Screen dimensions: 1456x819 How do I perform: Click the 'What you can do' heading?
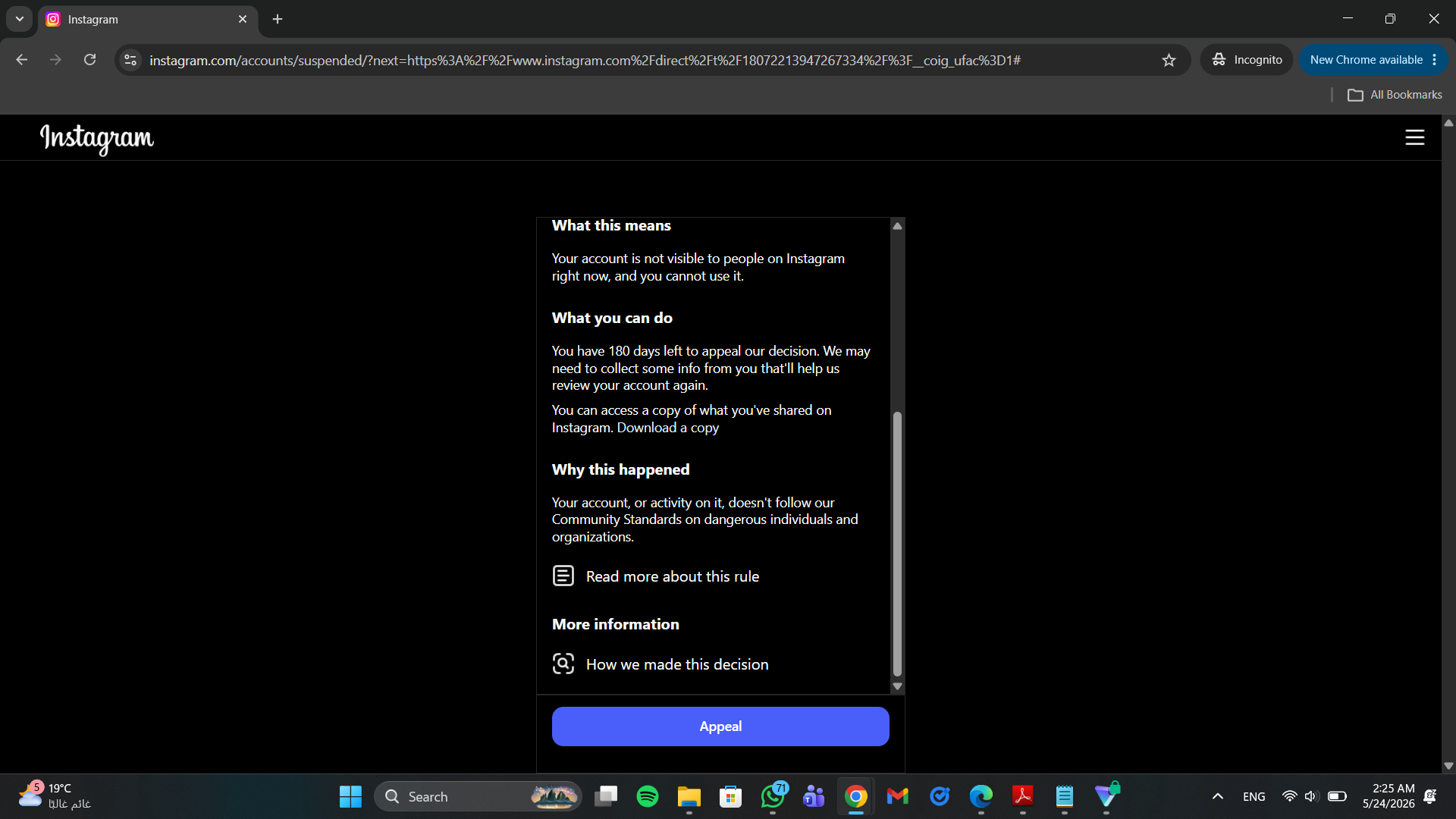pyautogui.click(x=612, y=318)
